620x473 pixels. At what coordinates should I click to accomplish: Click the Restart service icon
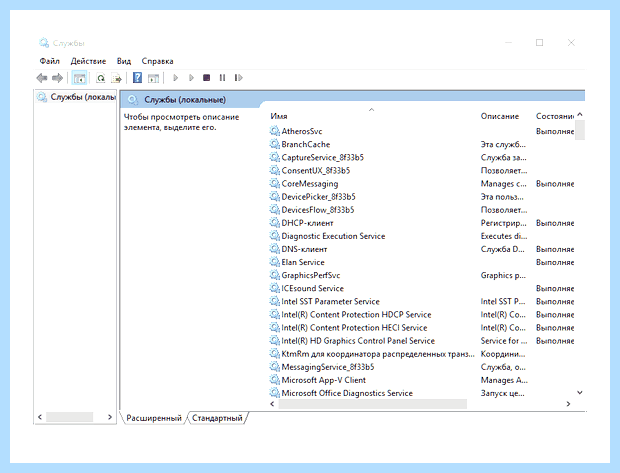point(238,78)
